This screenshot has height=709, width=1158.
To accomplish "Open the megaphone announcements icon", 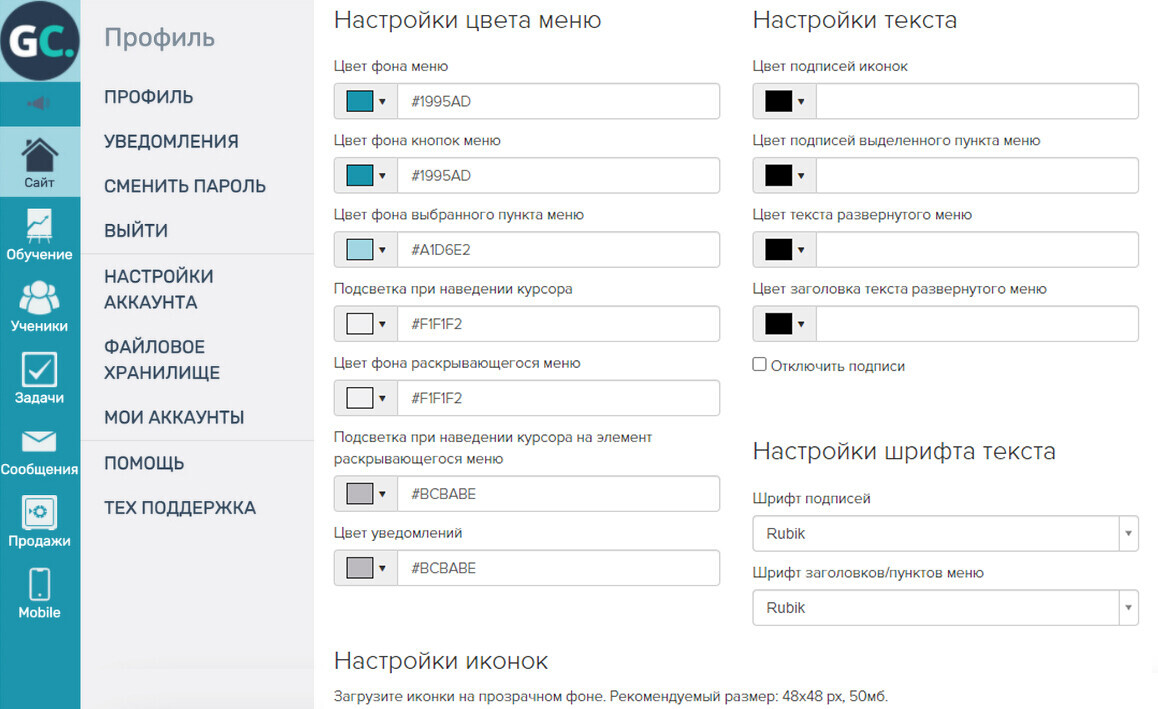I will pyautogui.click(x=39, y=103).
